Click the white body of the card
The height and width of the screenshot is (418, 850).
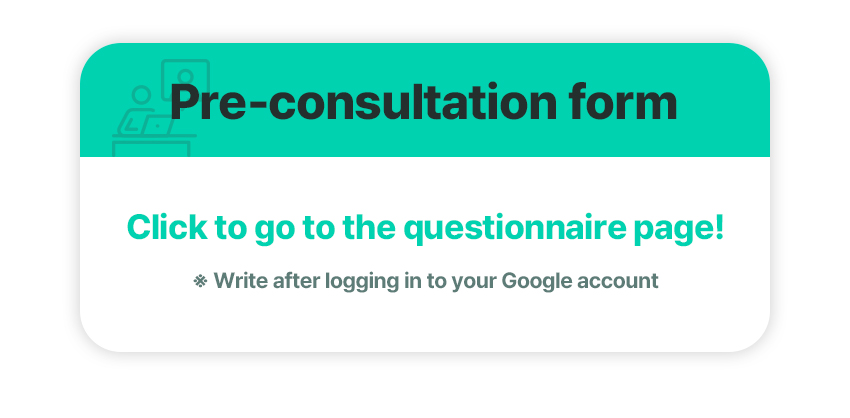(x=425, y=254)
